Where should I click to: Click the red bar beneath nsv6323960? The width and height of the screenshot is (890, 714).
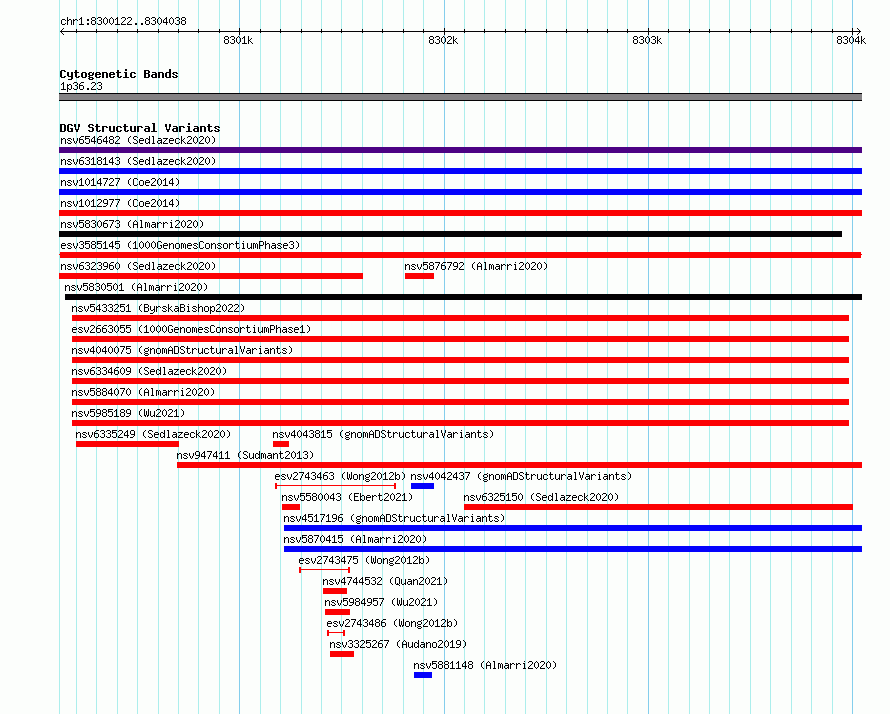click(211, 276)
